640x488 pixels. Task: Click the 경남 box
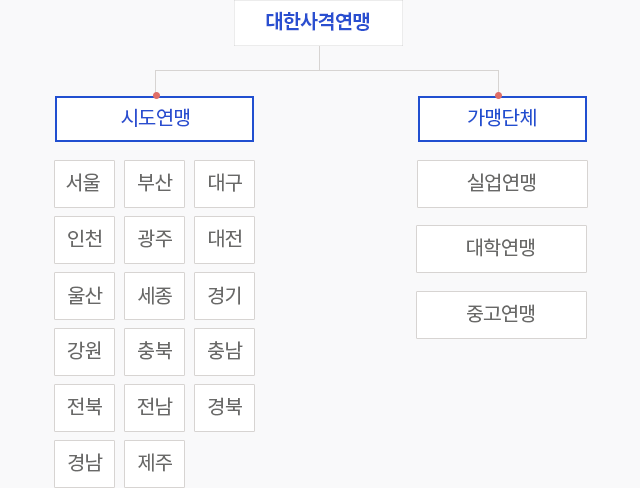pyautogui.click(x=84, y=464)
